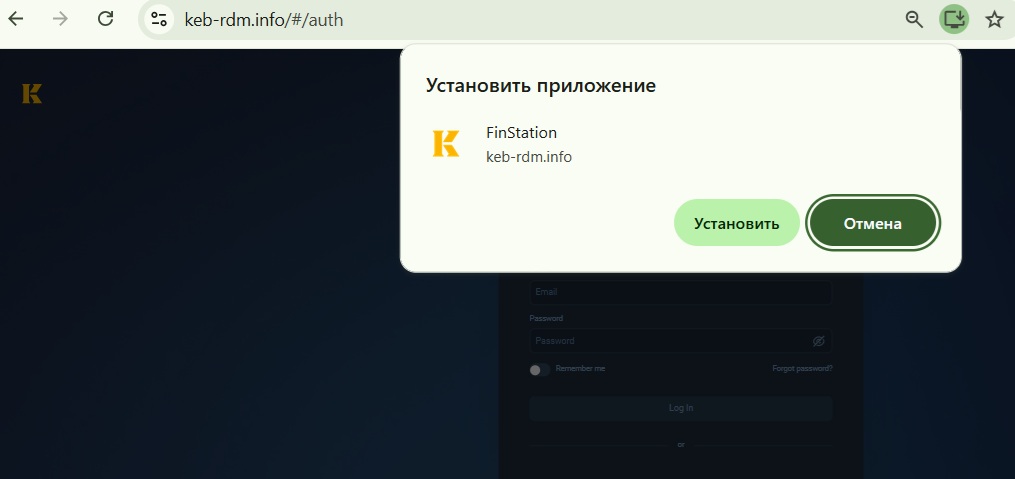
Task: Click the install app icon in address bar
Action: click(954, 19)
